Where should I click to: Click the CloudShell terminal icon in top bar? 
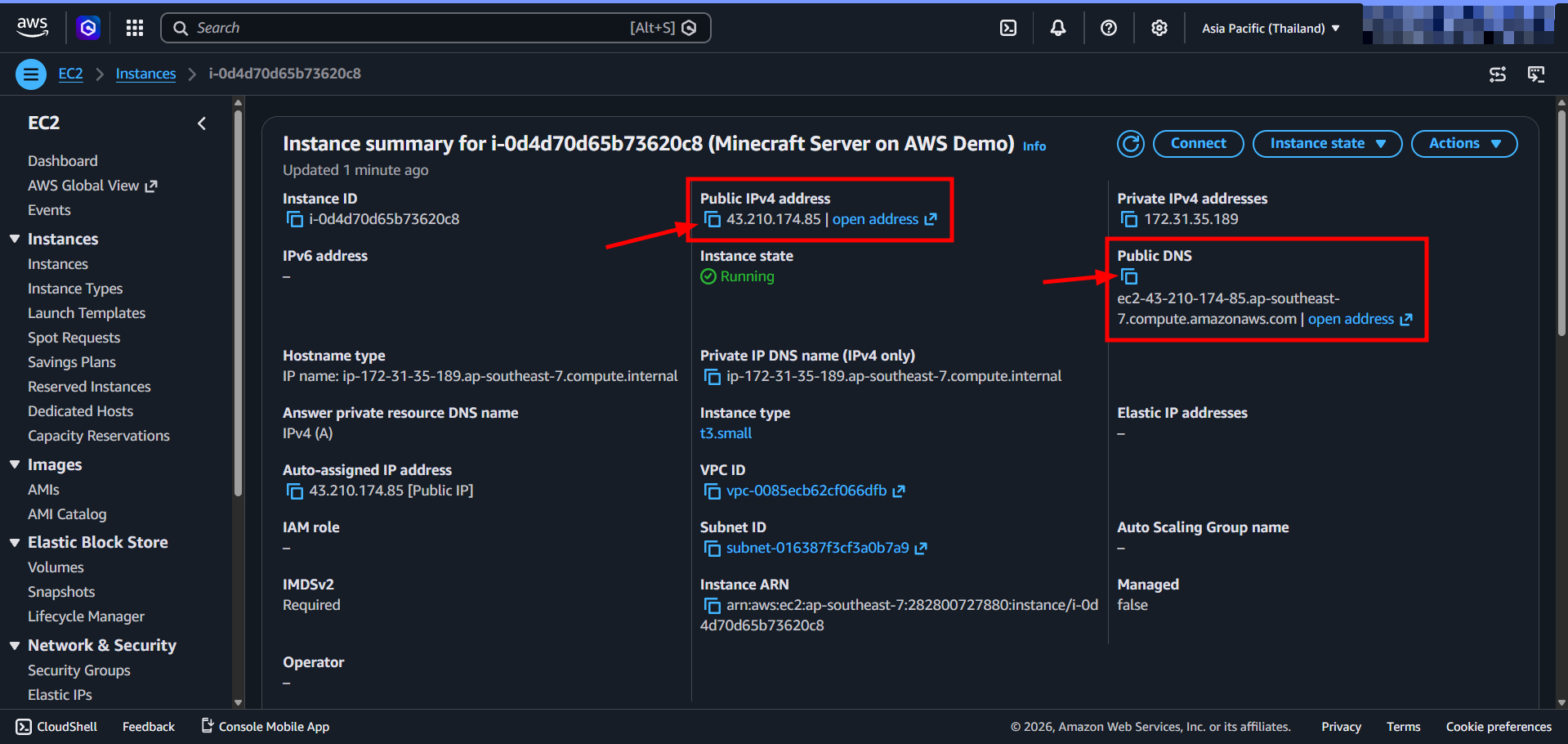(x=1008, y=28)
